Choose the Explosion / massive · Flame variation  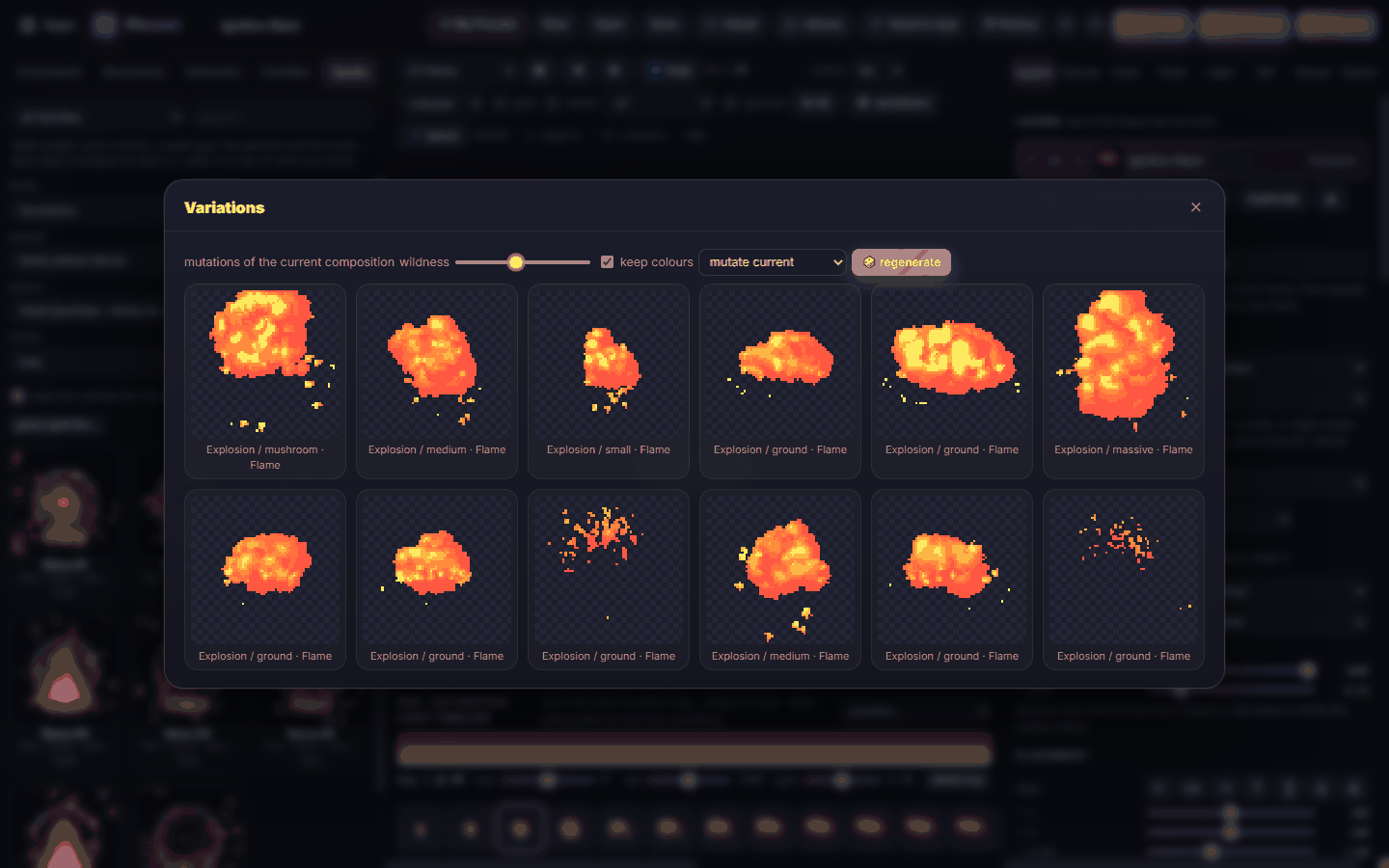(1124, 381)
